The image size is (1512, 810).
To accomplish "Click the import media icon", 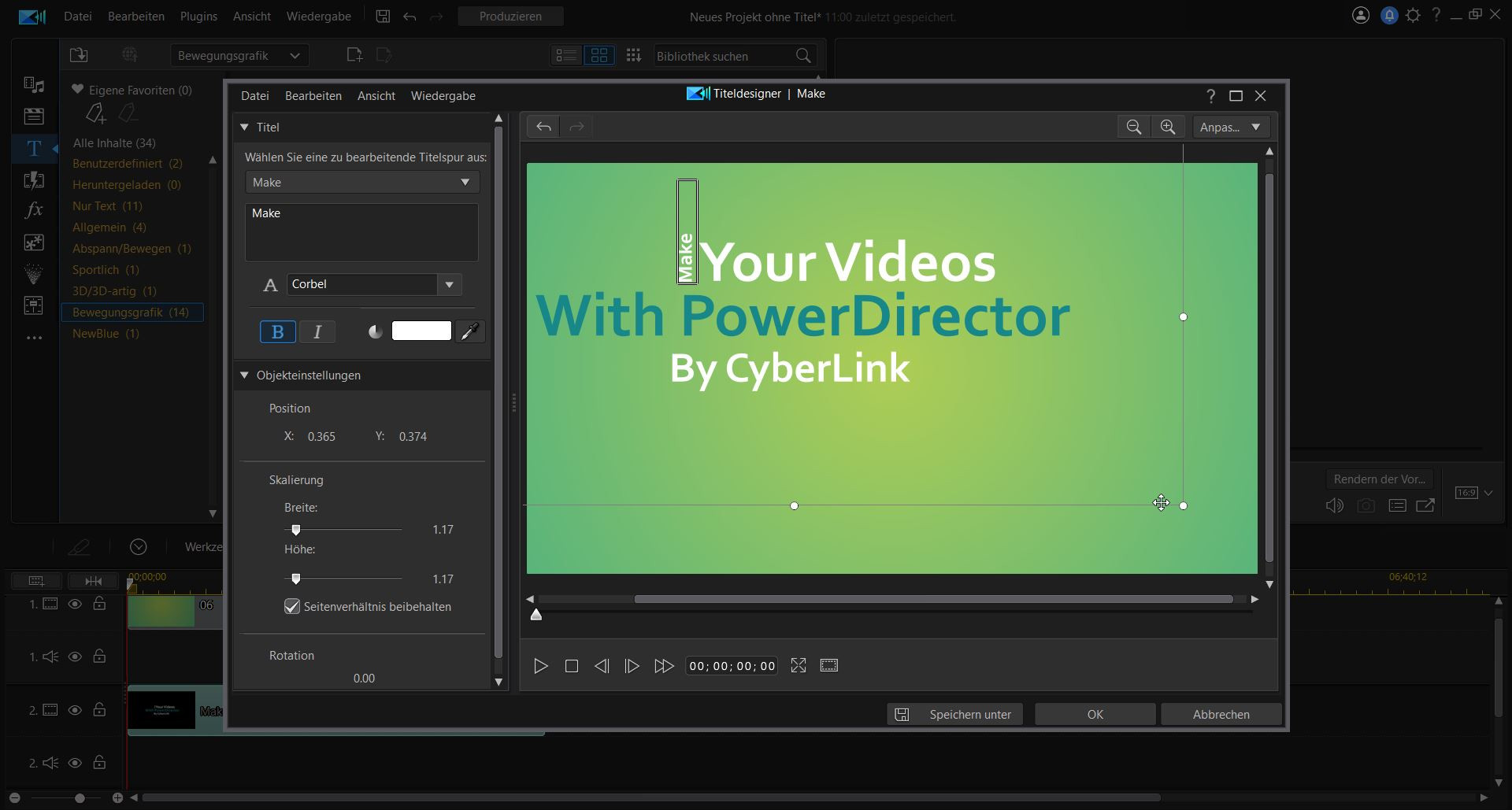I will [x=79, y=55].
